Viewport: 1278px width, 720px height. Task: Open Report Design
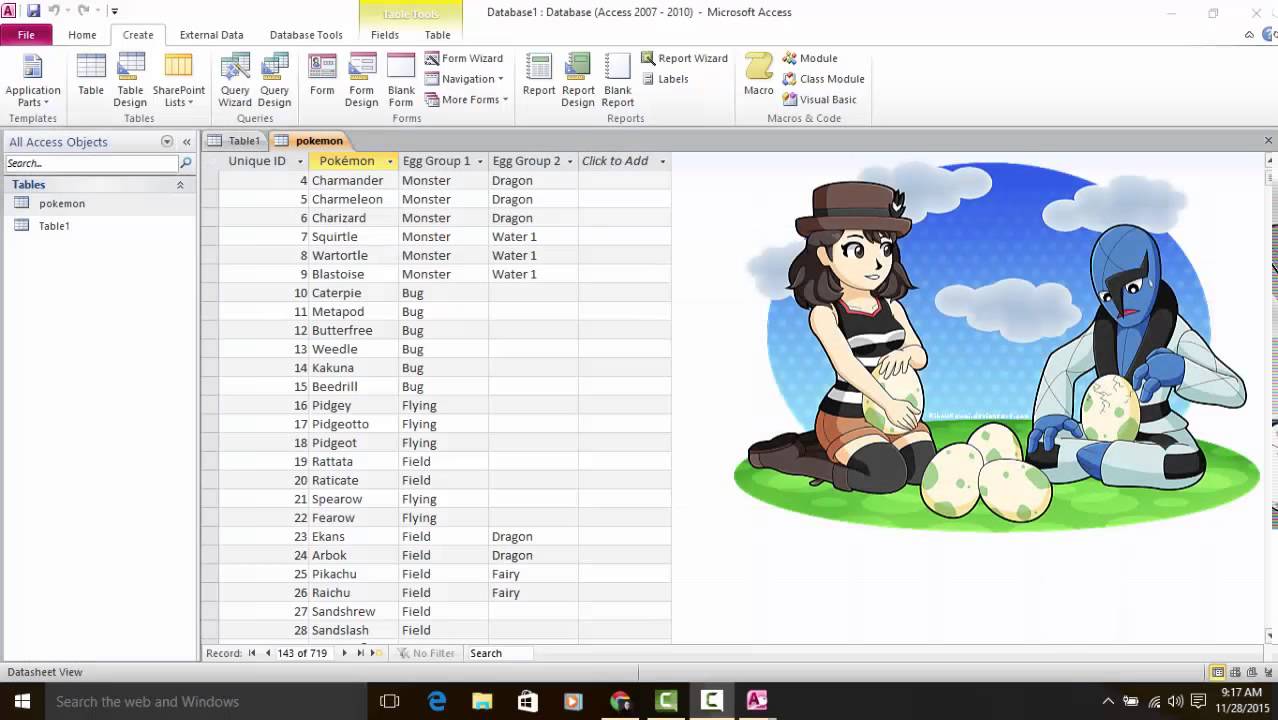578,81
